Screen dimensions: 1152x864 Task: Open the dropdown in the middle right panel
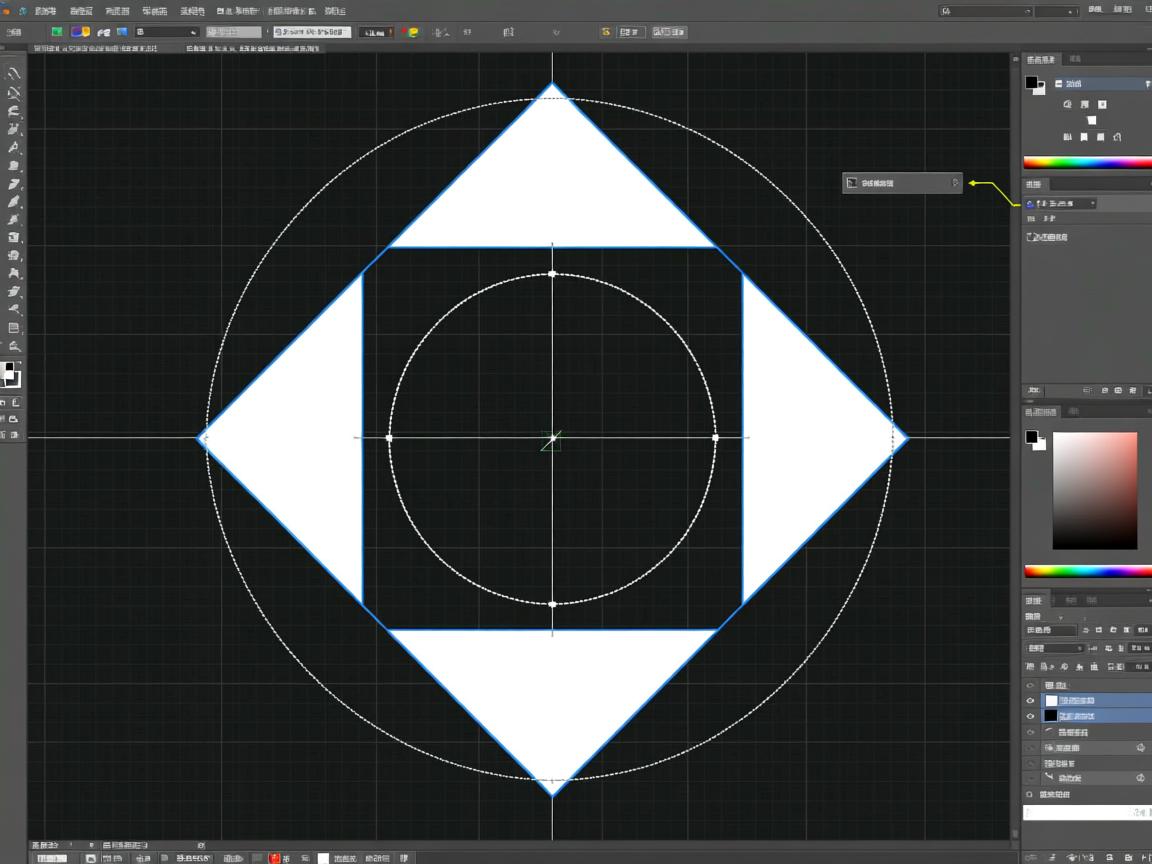pyautogui.click(x=1063, y=203)
